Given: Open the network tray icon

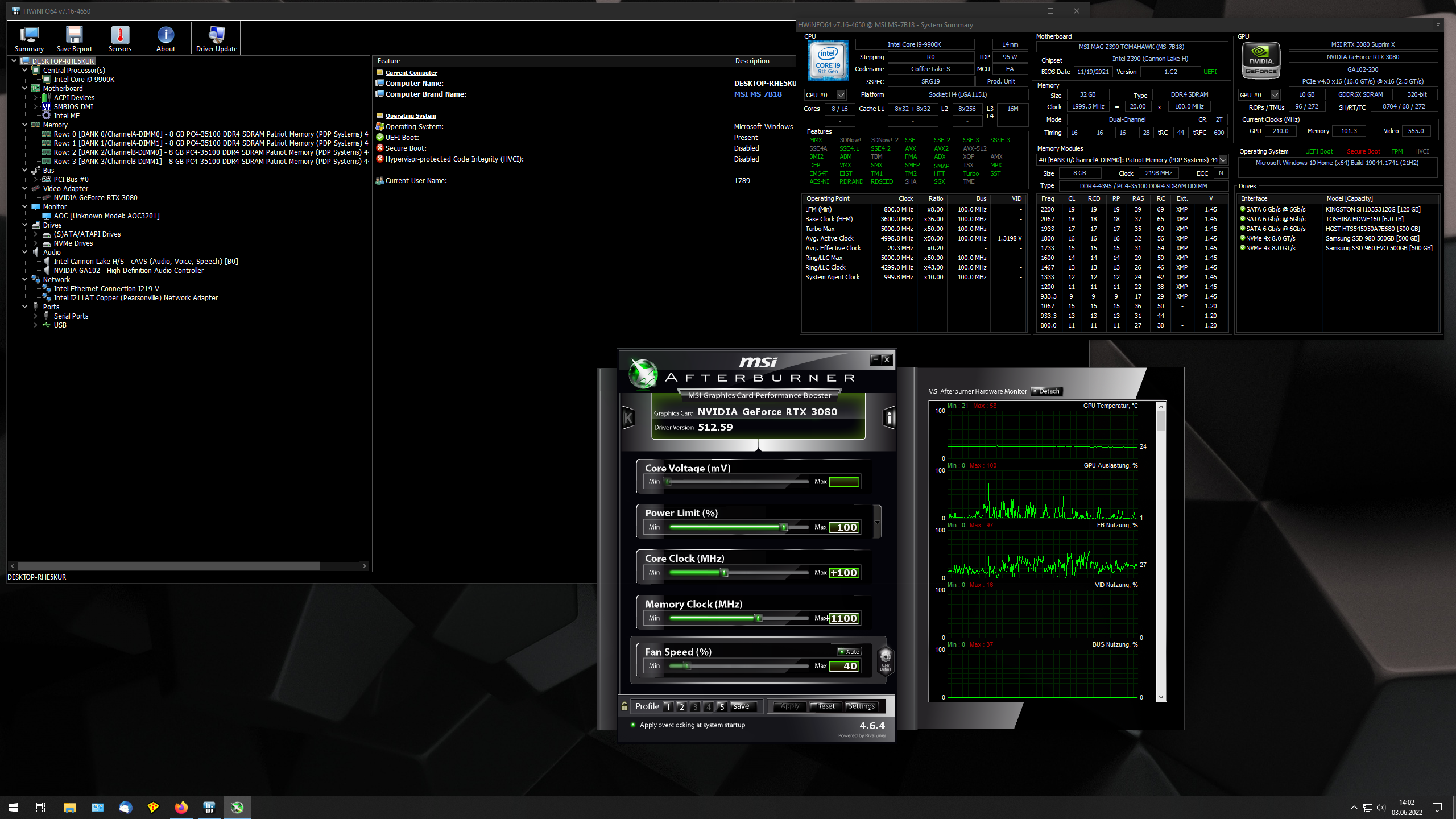Looking at the screenshot, I should 1368,807.
